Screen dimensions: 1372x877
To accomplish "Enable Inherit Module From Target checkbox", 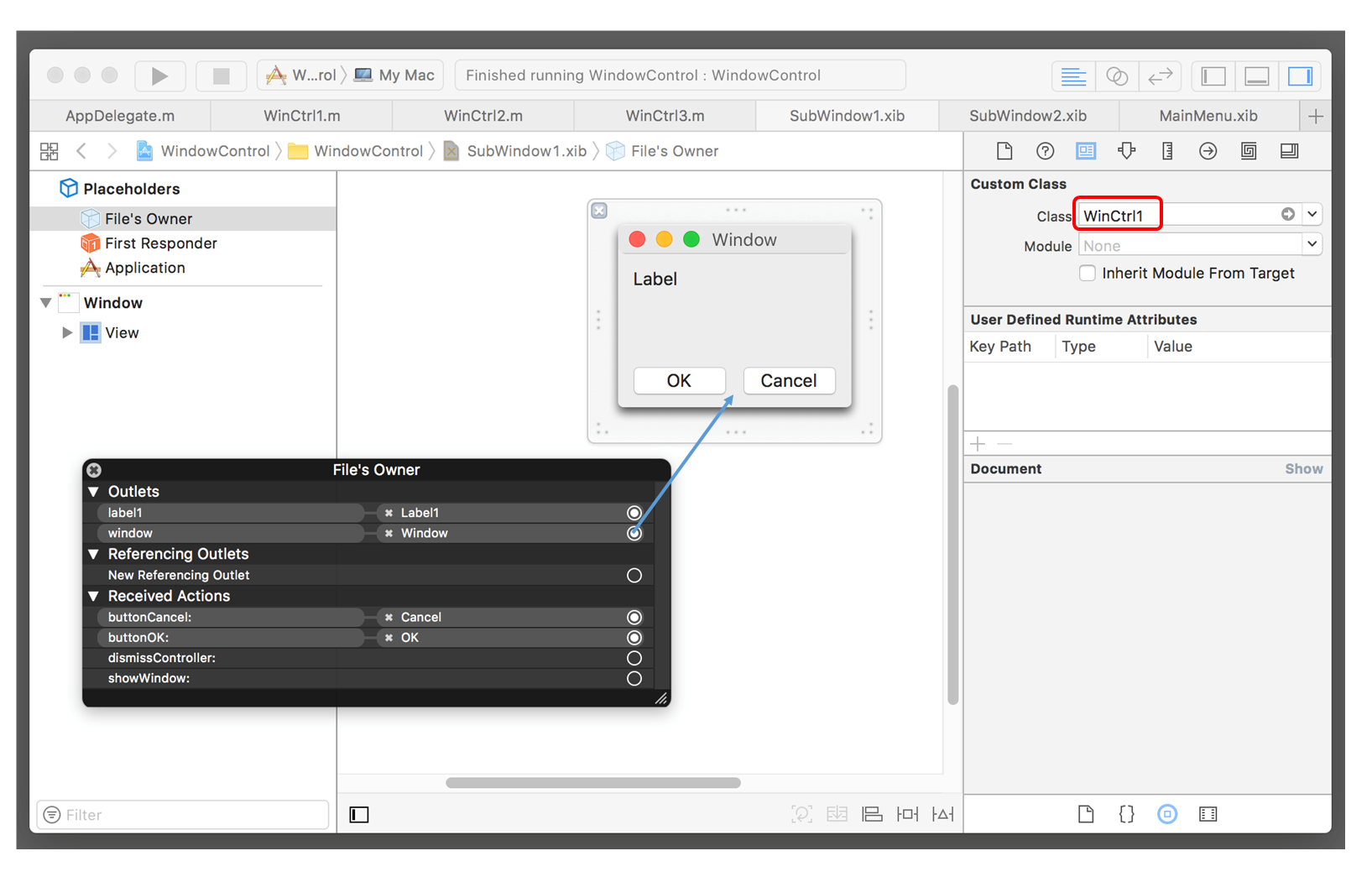I will click(1088, 274).
